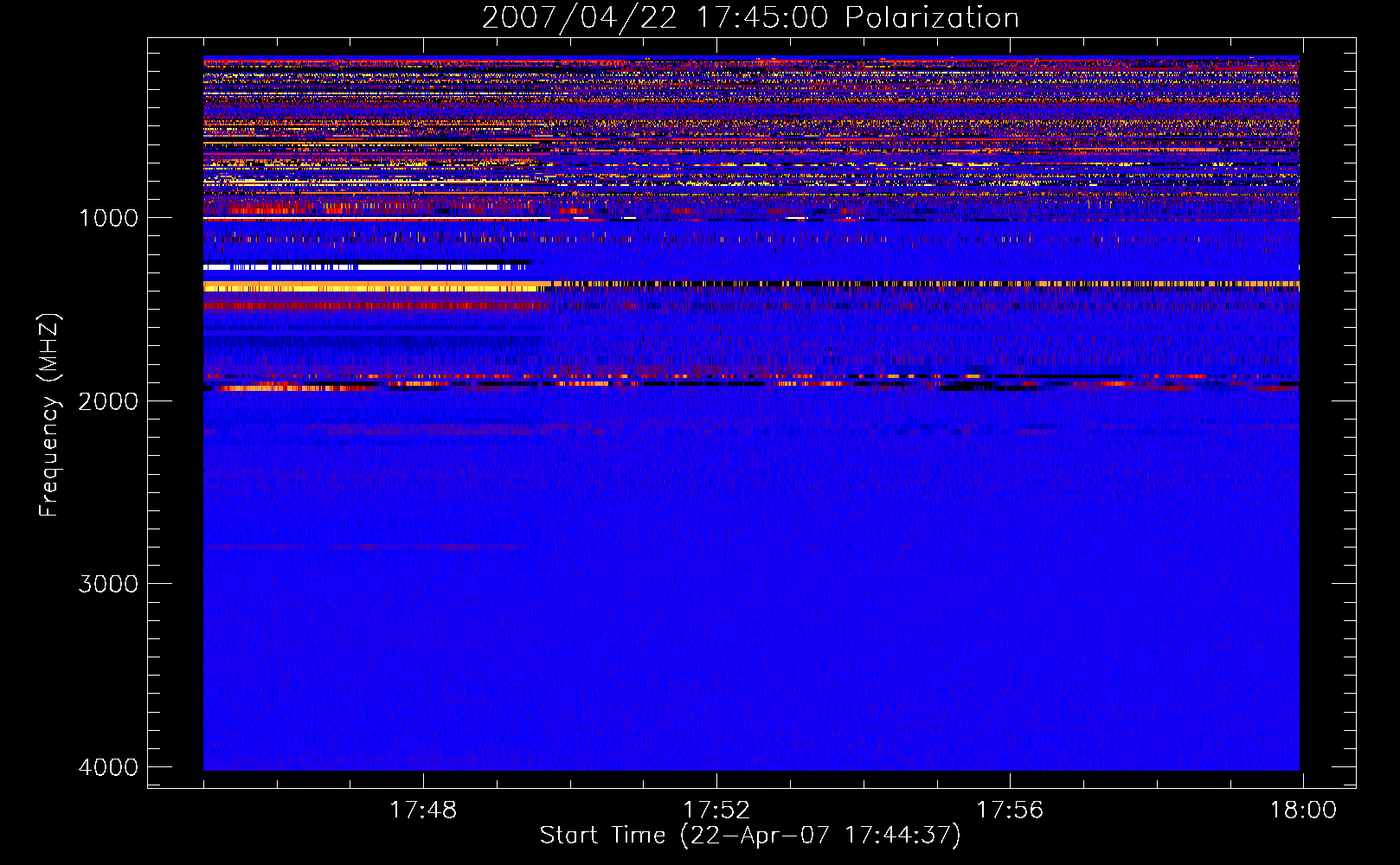Viewport: 1400px width, 865px height.
Task: Click the 17:56 time tick label
Action: pos(1010,811)
